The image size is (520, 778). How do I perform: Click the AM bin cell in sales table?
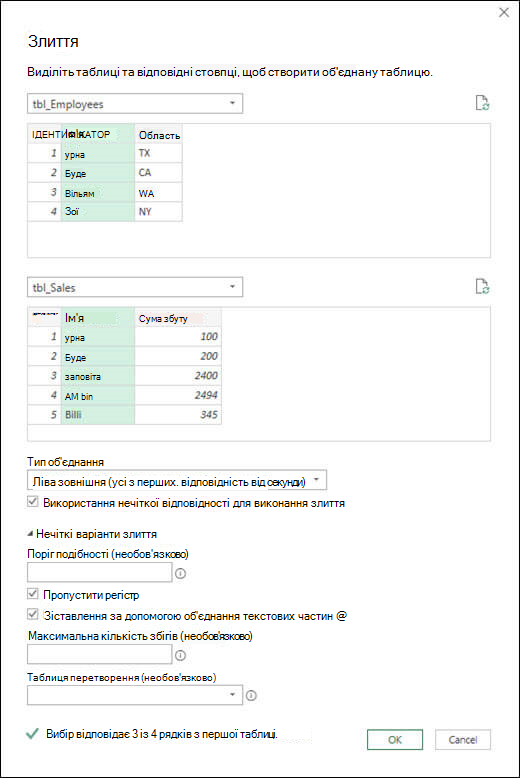pyautogui.click(x=98, y=395)
